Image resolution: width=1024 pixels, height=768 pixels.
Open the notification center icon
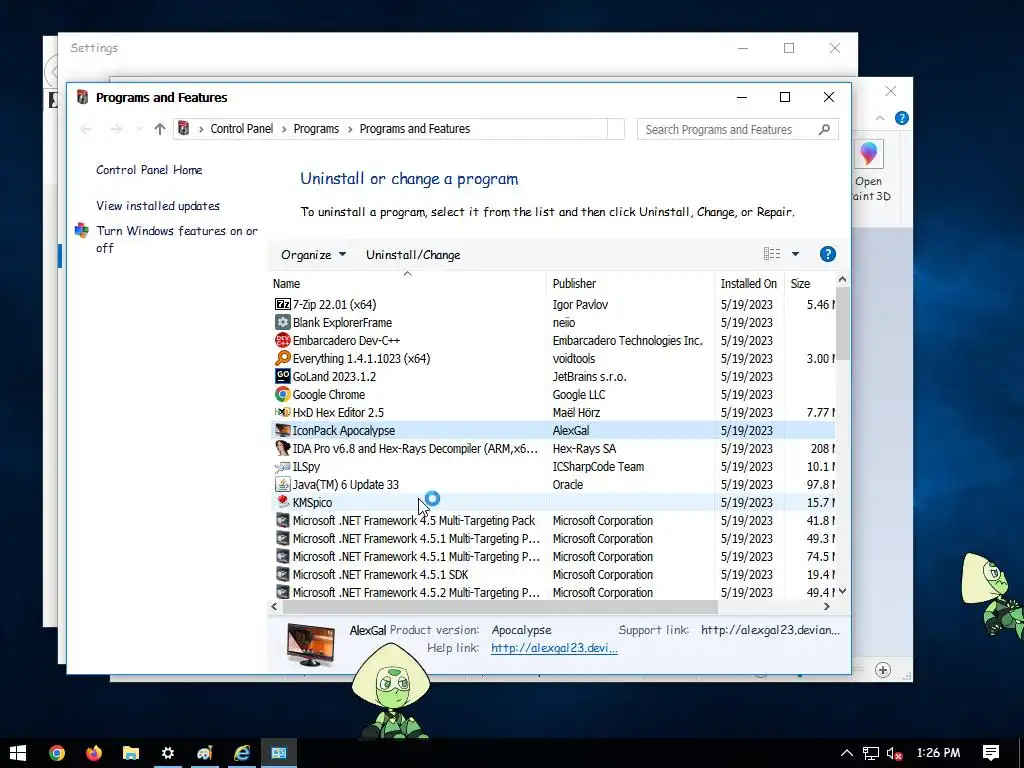991,753
